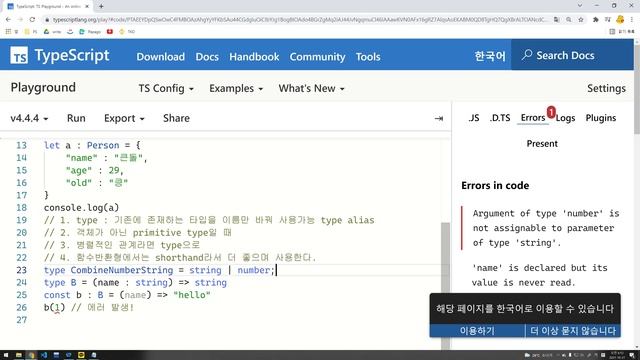Click the Share button
Image resolution: width=640 pixels, height=360 pixels.
[176, 118]
